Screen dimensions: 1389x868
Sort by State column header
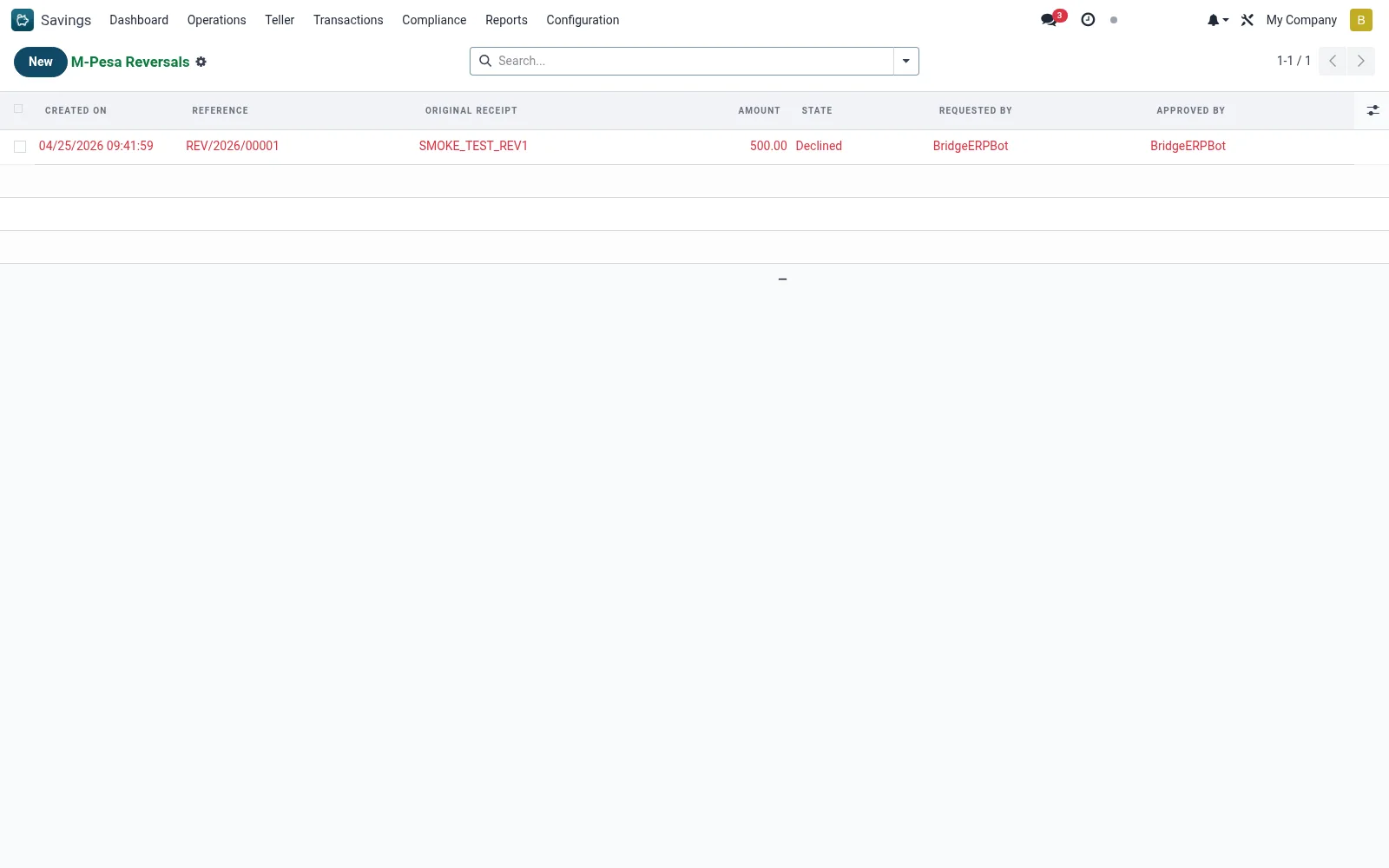pos(817,110)
